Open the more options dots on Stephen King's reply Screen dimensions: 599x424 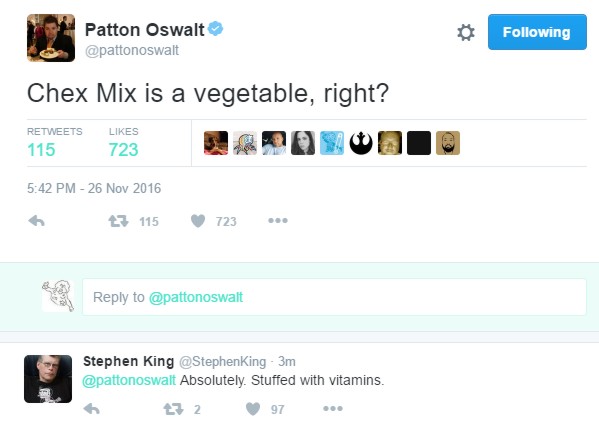(333, 409)
